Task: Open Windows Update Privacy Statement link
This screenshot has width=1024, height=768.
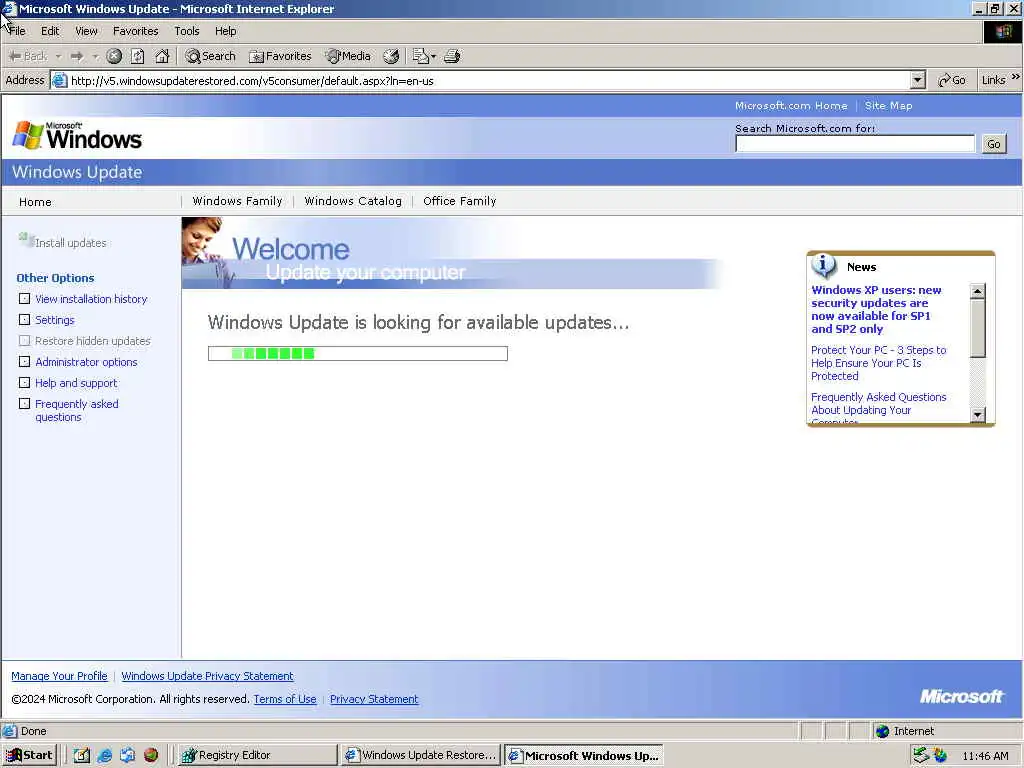Action: (207, 676)
